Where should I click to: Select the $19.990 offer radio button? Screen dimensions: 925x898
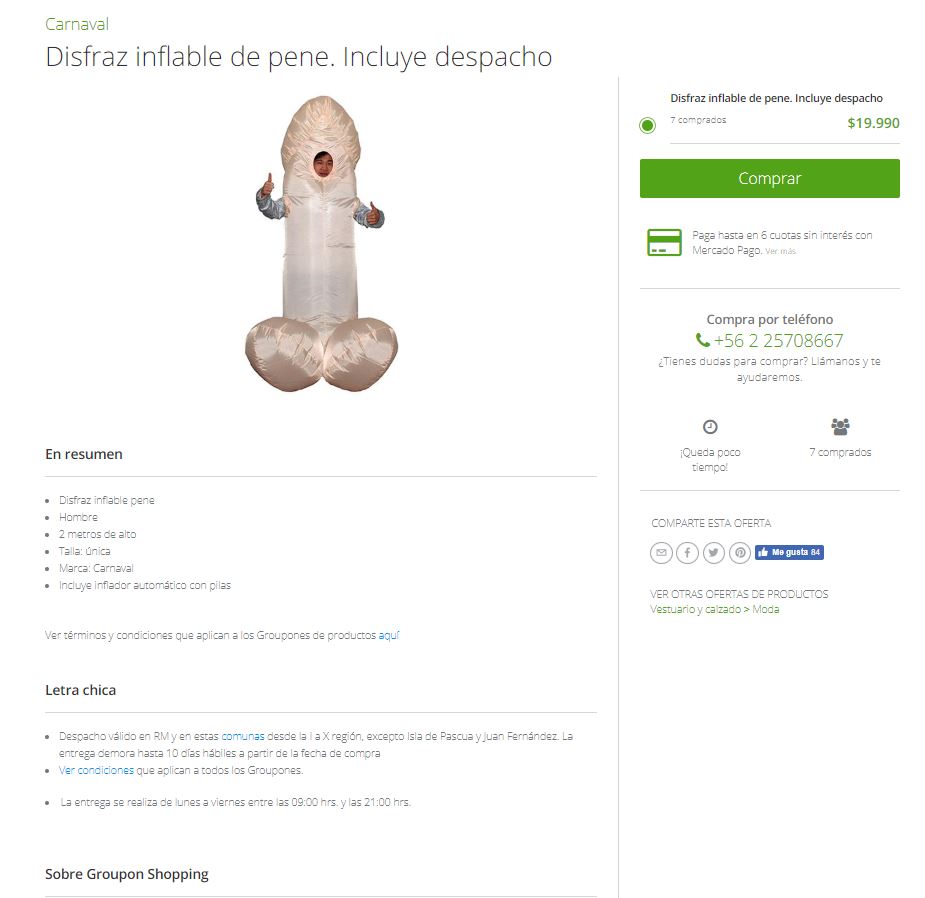[648, 125]
